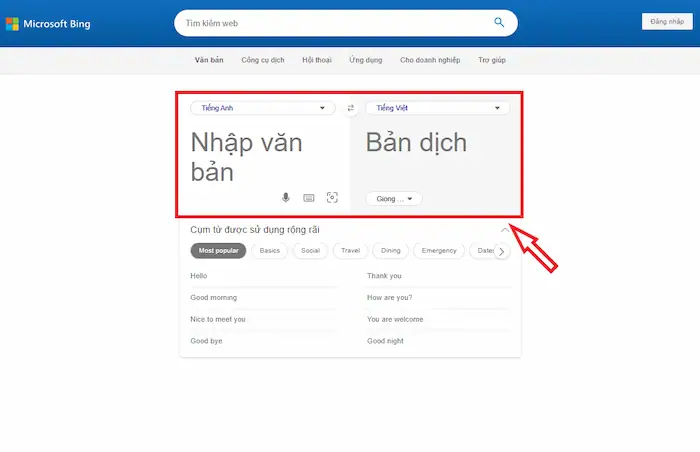The height and width of the screenshot is (452, 700).
Task: Click the phrase "Good morning"
Action: (x=214, y=297)
